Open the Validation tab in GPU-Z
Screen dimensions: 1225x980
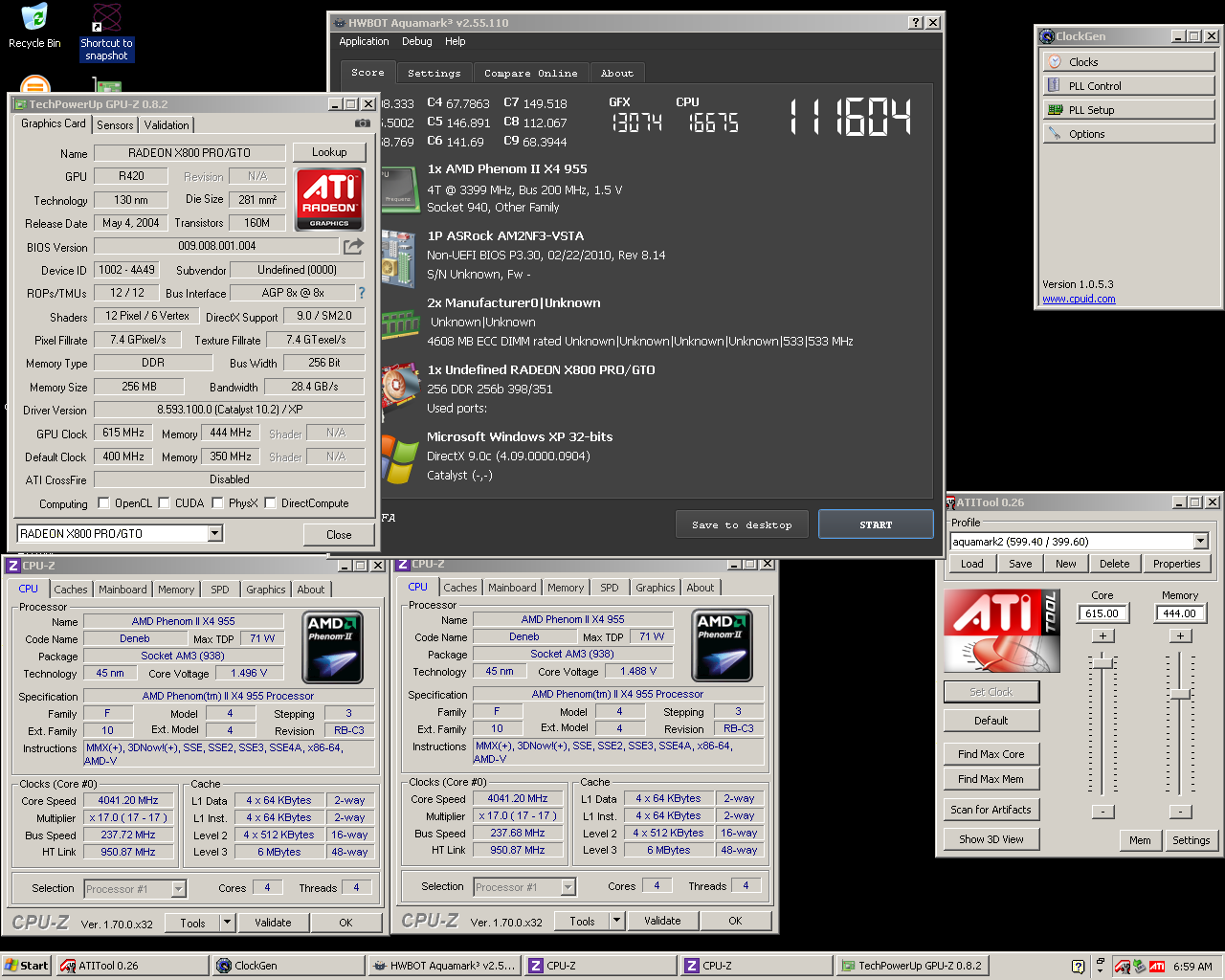tap(167, 125)
